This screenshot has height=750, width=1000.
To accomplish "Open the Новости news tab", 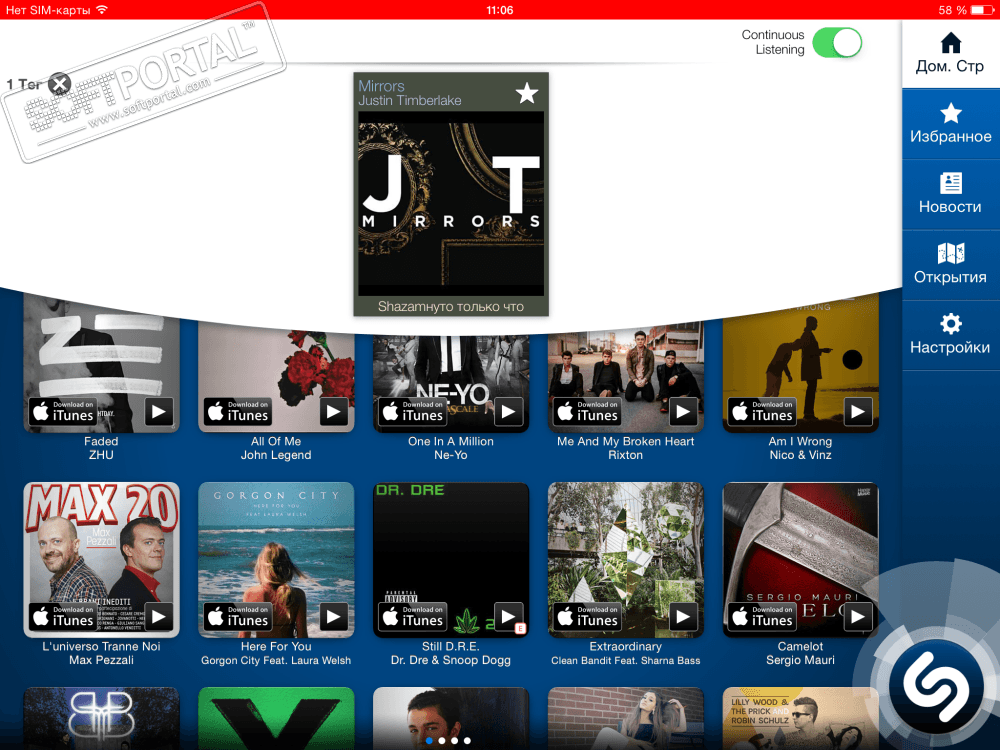I will (x=950, y=195).
